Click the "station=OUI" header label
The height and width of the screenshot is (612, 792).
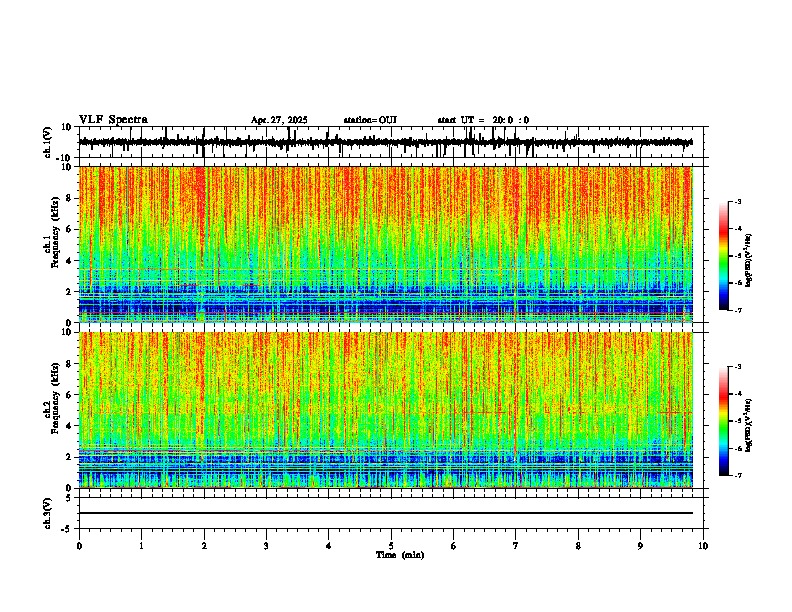(x=370, y=120)
